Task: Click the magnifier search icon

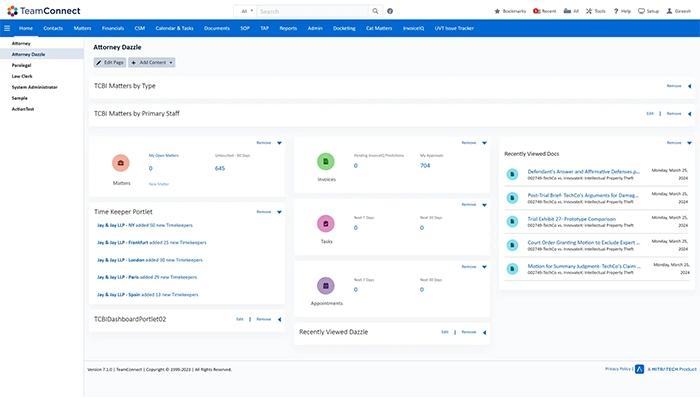Action: click(x=375, y=11)
